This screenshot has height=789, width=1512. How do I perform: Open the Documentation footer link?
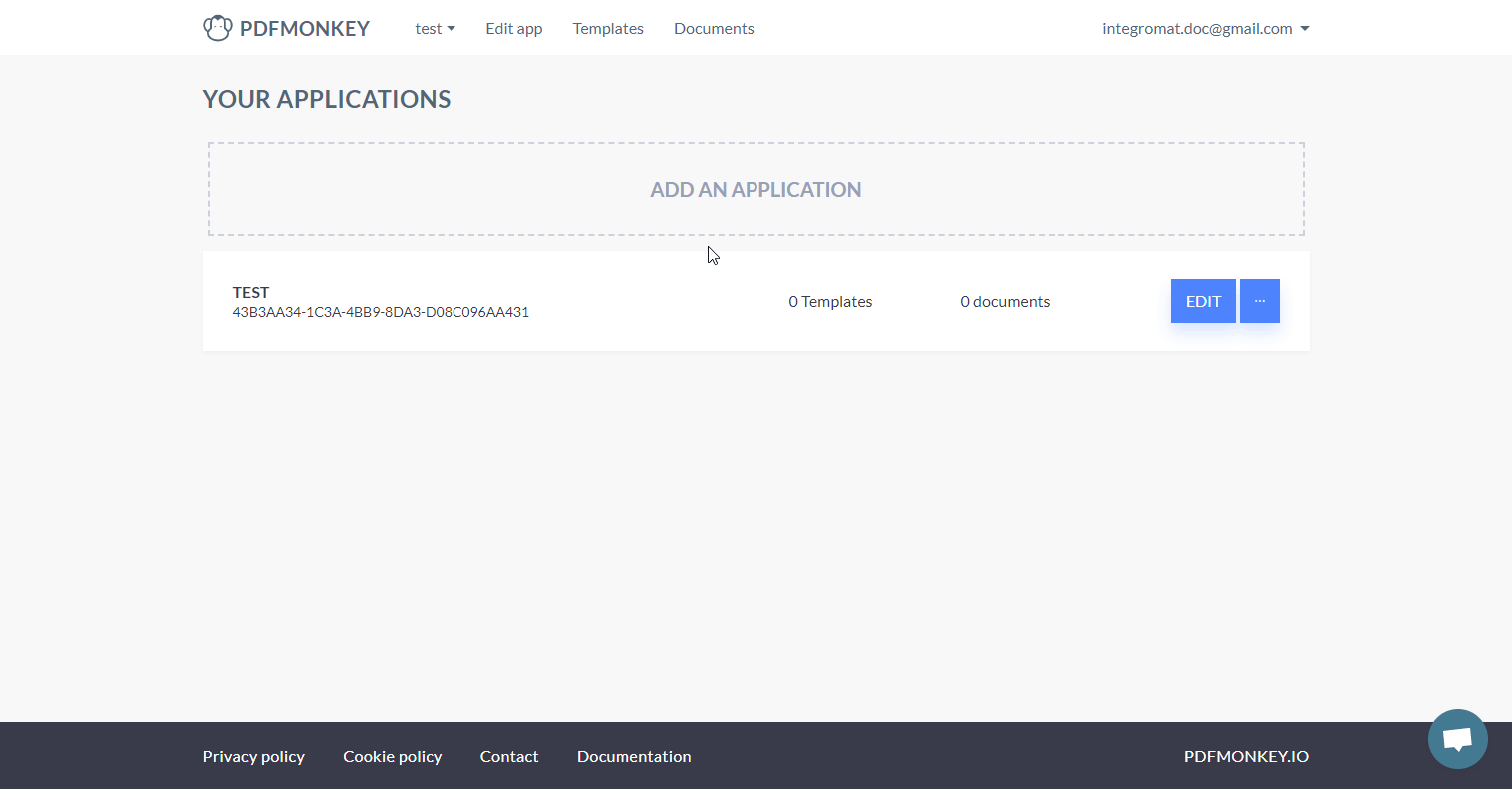tap(634, 756)
